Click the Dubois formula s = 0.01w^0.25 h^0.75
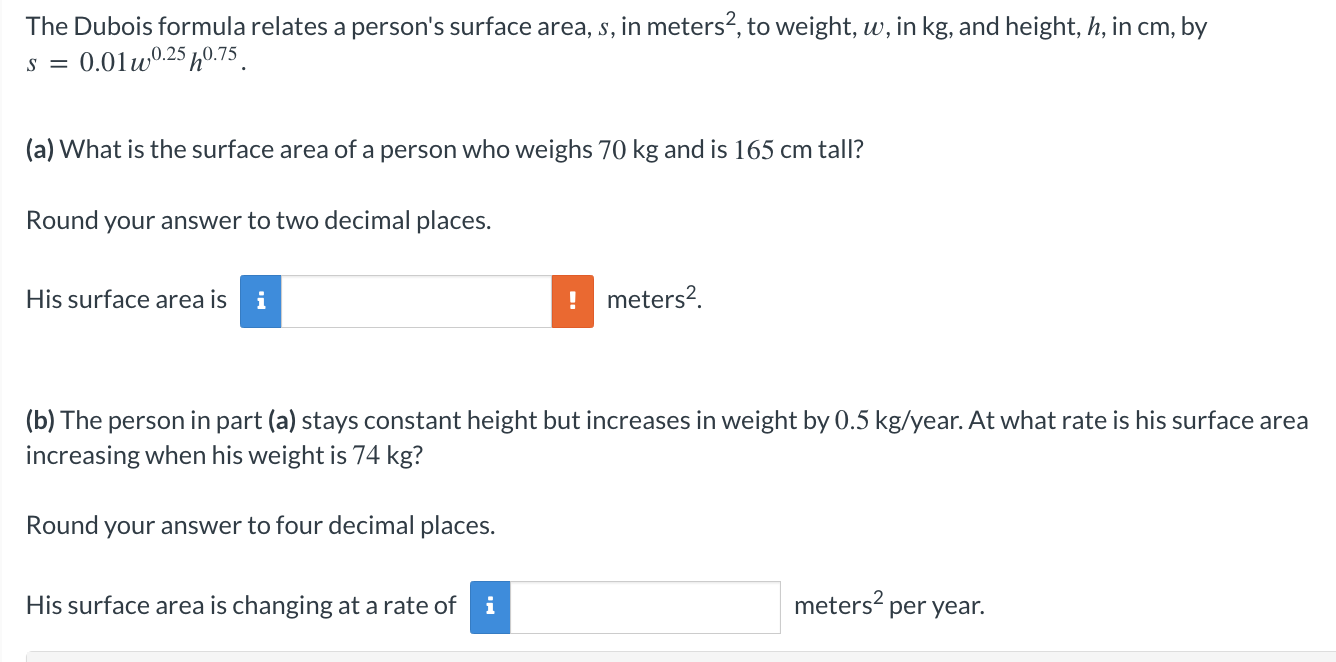The width and height of the screenshot is (1336, 662). [x=132, y=62]
